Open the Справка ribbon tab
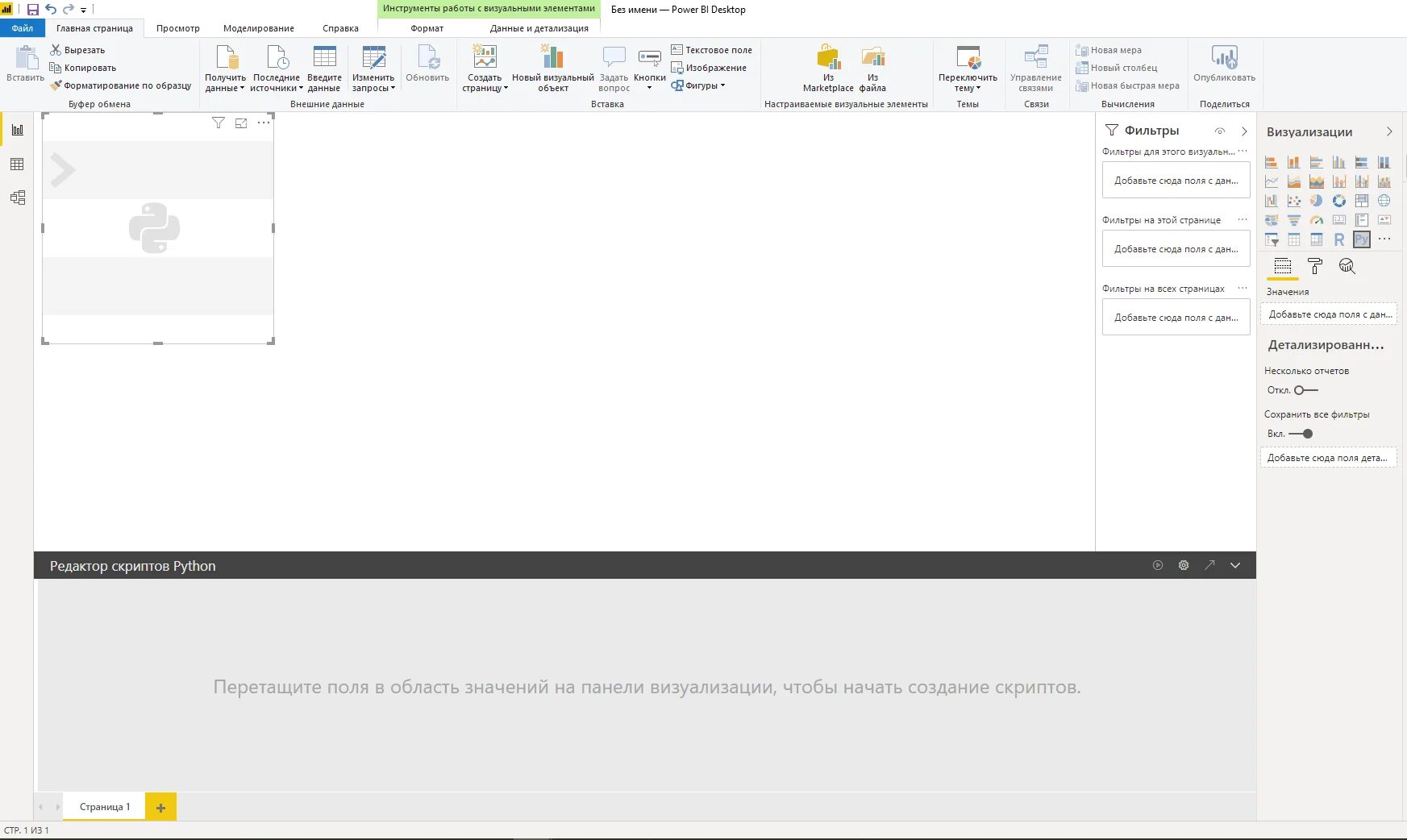 340,28
